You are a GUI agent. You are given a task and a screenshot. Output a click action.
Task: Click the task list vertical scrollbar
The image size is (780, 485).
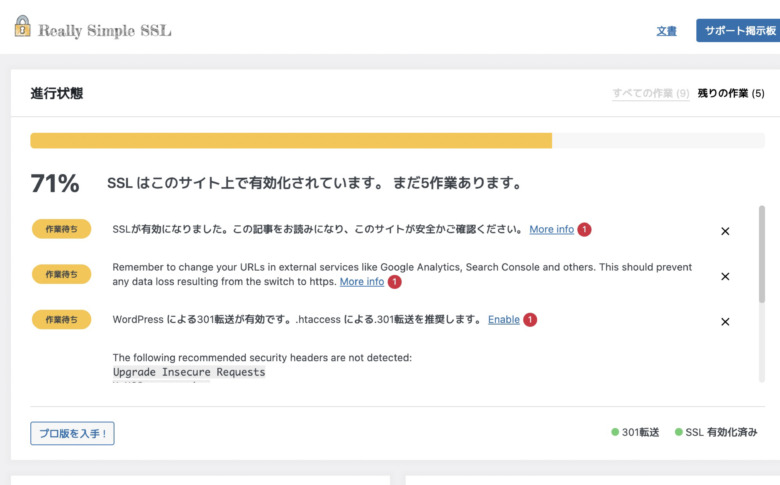pos(762,254)
